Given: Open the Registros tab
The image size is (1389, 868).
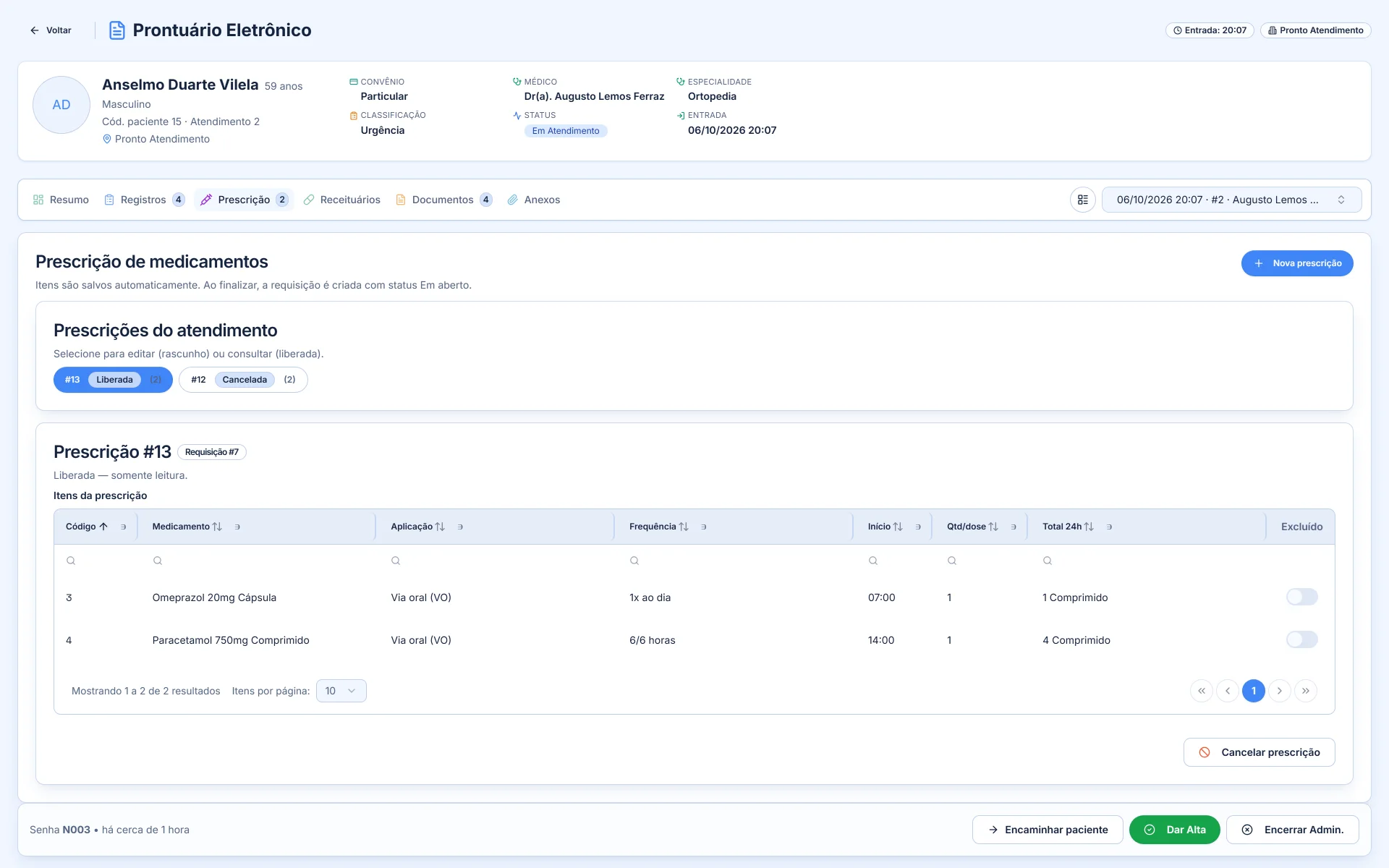Looking at the screenshot, I should click(x=145, y=200).
